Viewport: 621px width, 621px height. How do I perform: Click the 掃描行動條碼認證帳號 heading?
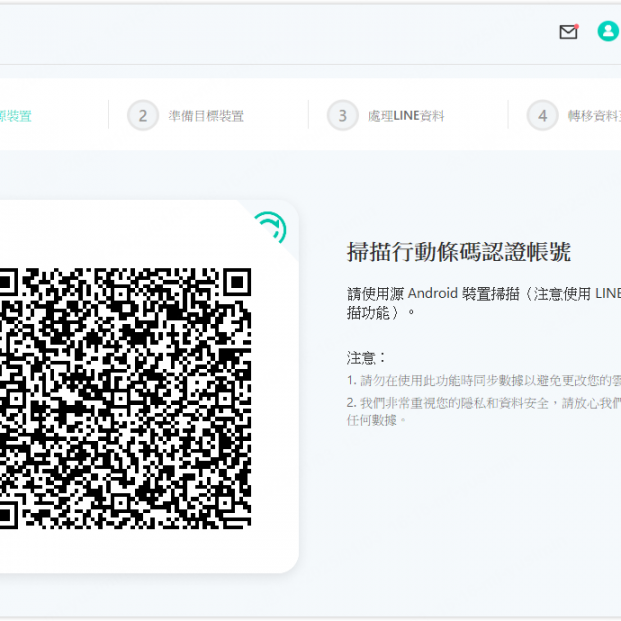pyautogui.click(x=458, y=252)
